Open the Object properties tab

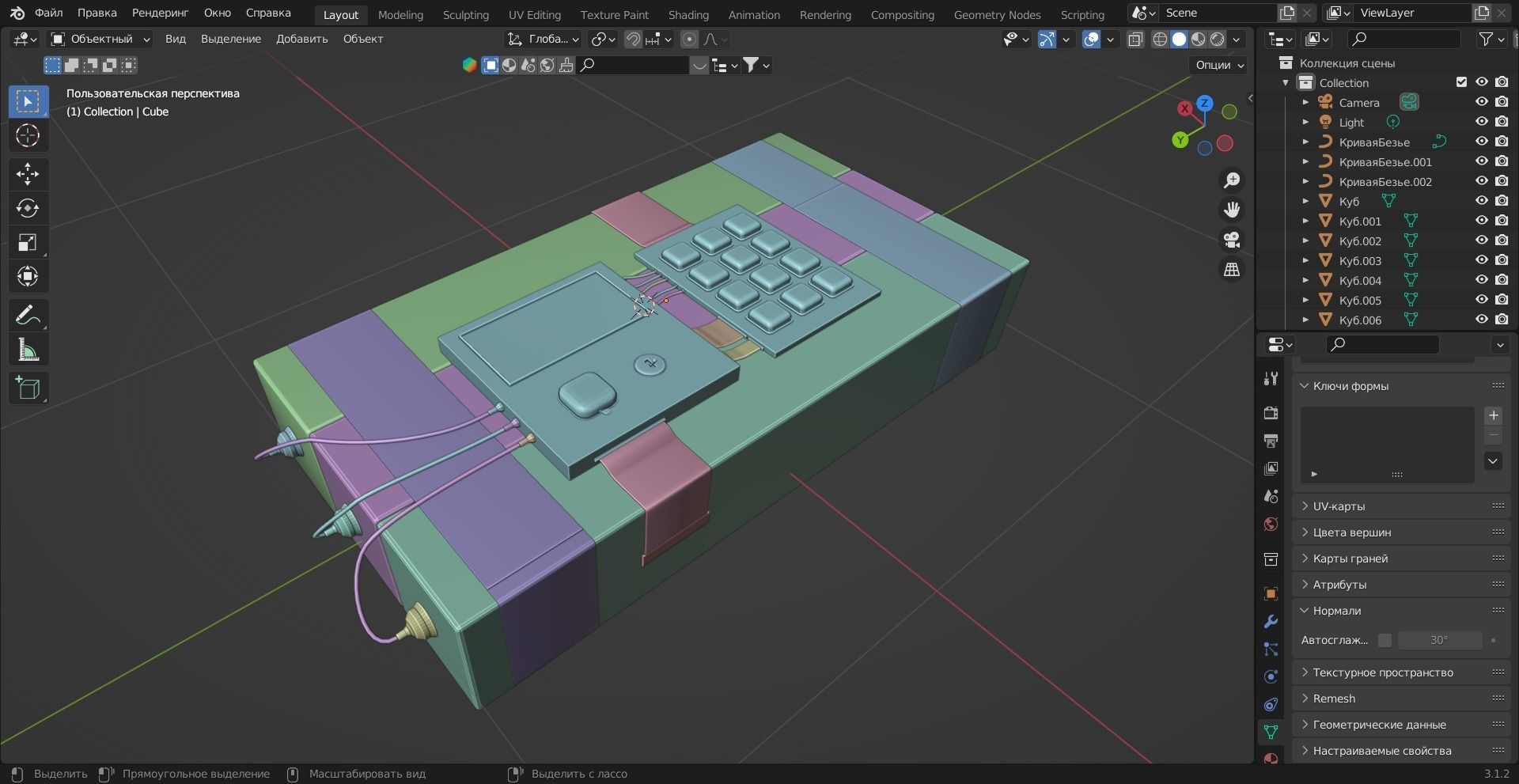[1271, 593]
